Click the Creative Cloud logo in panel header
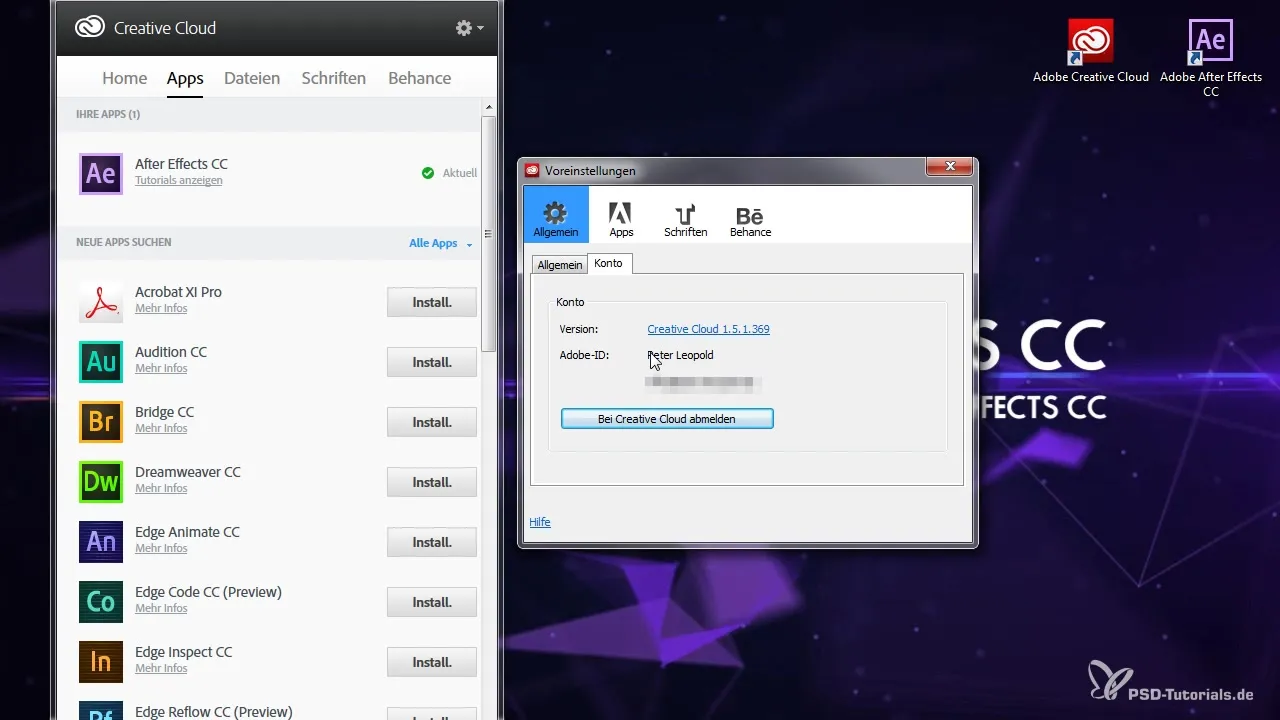 coord(90,28)
